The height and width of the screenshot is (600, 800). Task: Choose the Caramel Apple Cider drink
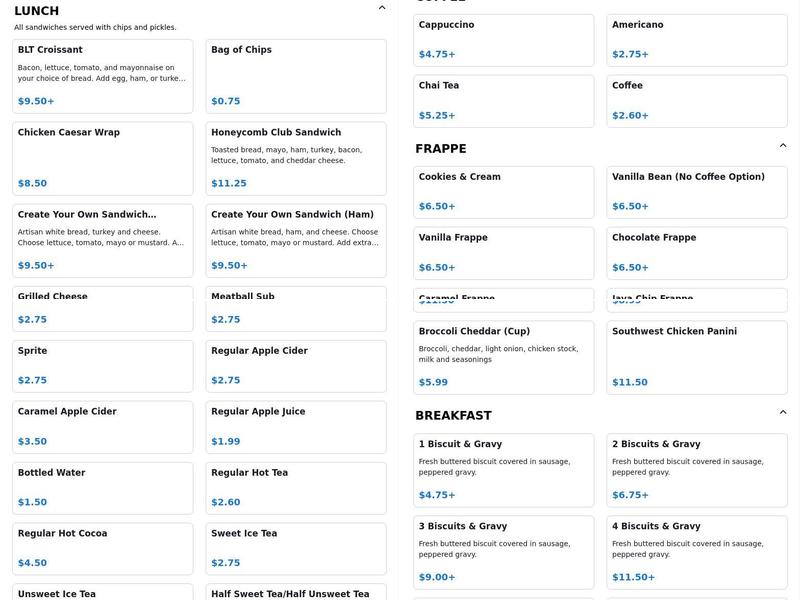click(x=102, y=427)
